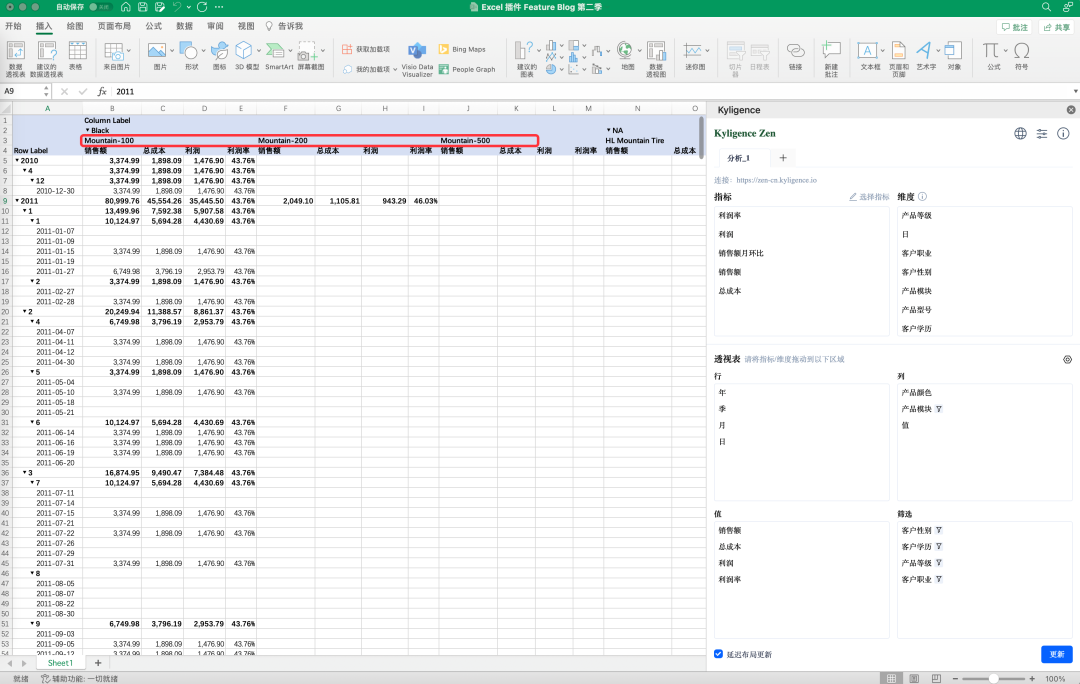Collapse the Black column group
The width and height of the screenshot is (1080, 684).
click(87, 130)
